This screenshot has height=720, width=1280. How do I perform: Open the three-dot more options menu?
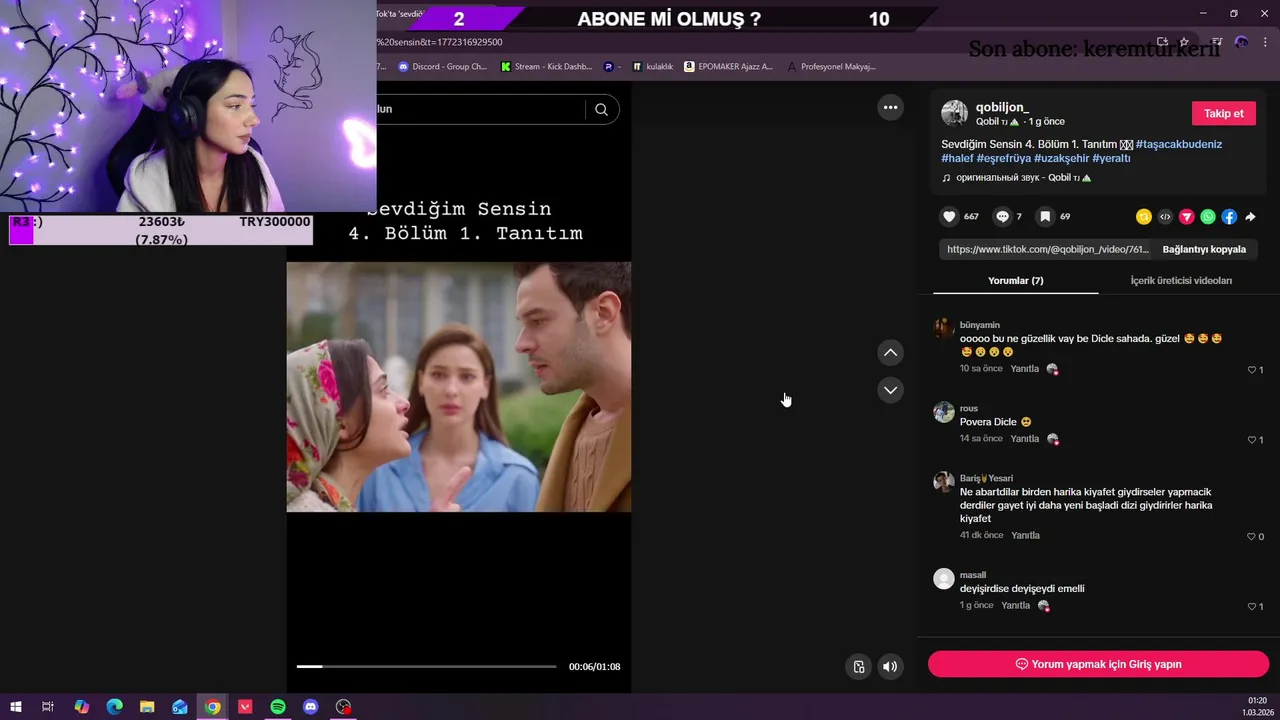pos(890,107)
